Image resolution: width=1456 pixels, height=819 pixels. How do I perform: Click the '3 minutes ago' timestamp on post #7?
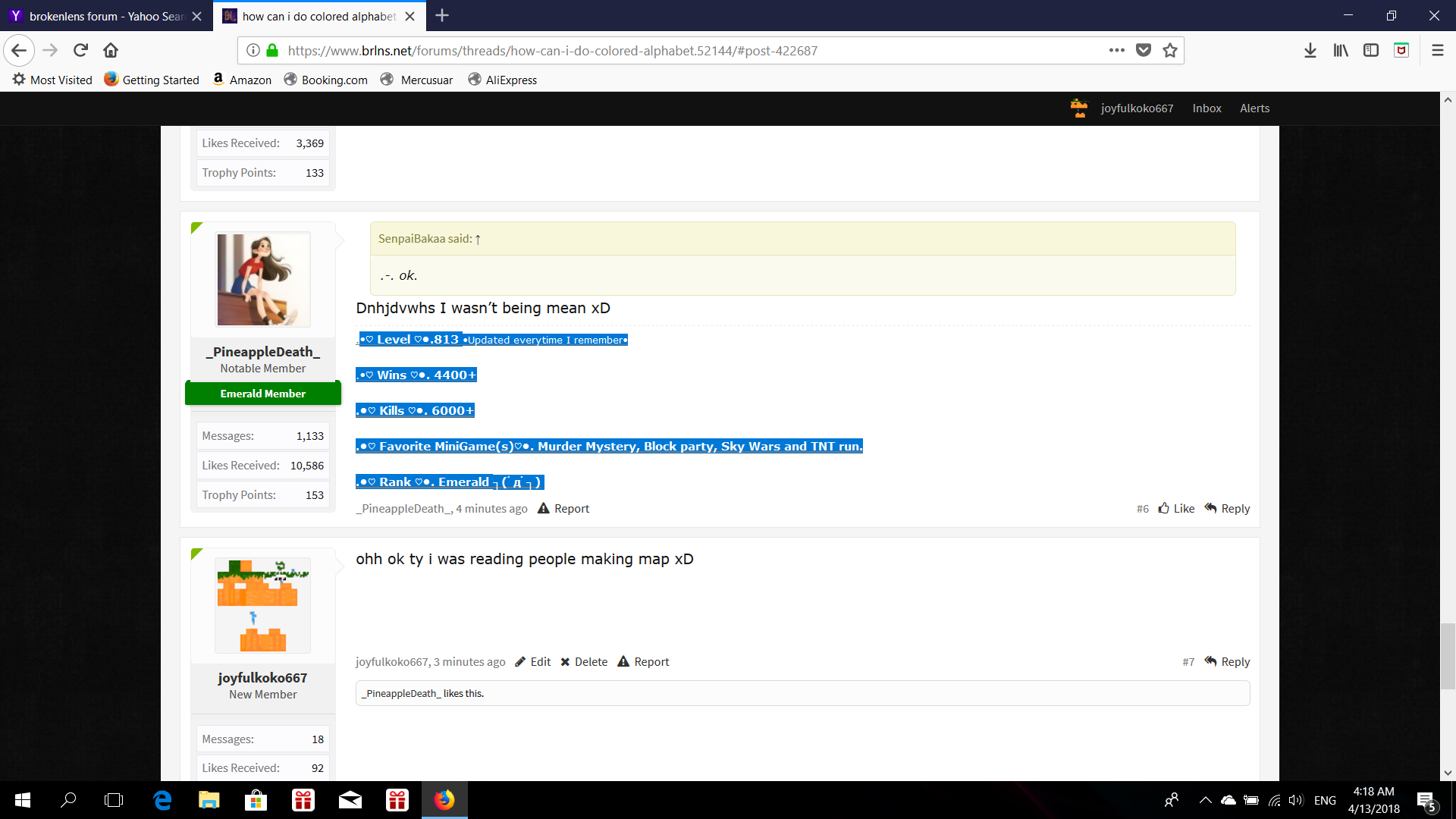pos(469,662)
